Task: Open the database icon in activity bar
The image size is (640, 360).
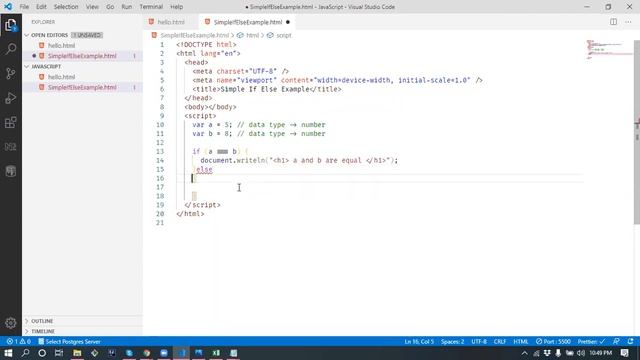Action: click(x=11, y=171)
